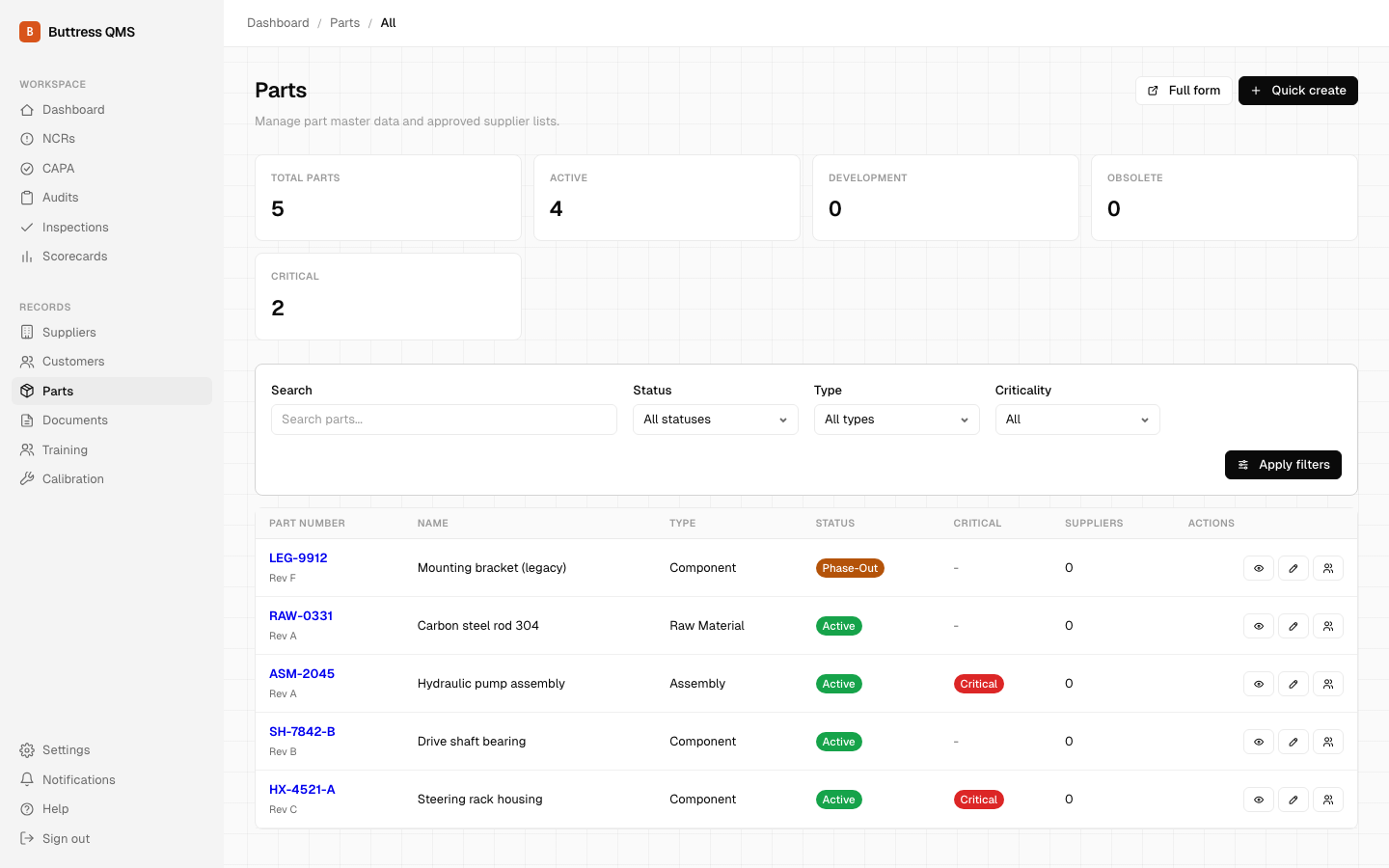This screenshot has width=1389, height=868.
Task: Click Dashboard in the breadcrumb
Action: (278, 23)
